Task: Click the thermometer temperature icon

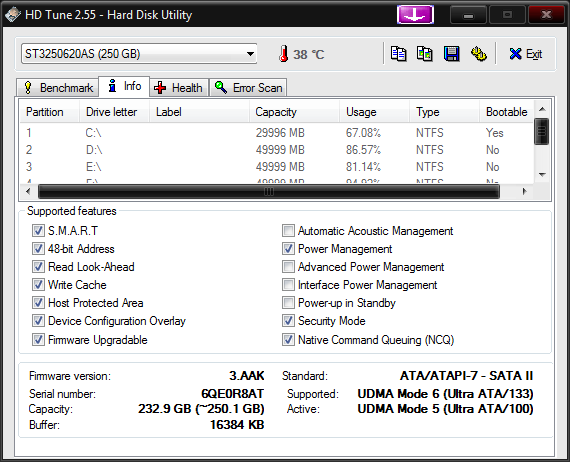Action: point(284,54)
